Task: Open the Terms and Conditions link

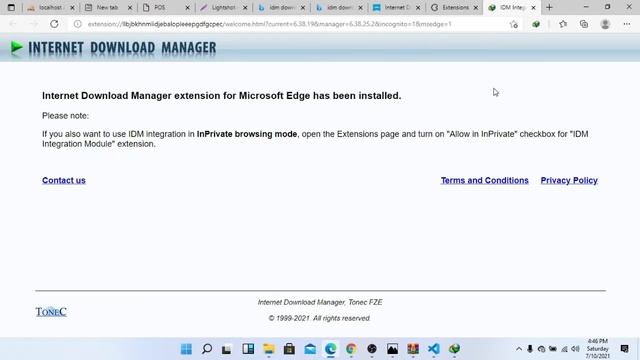Action: 484,180
